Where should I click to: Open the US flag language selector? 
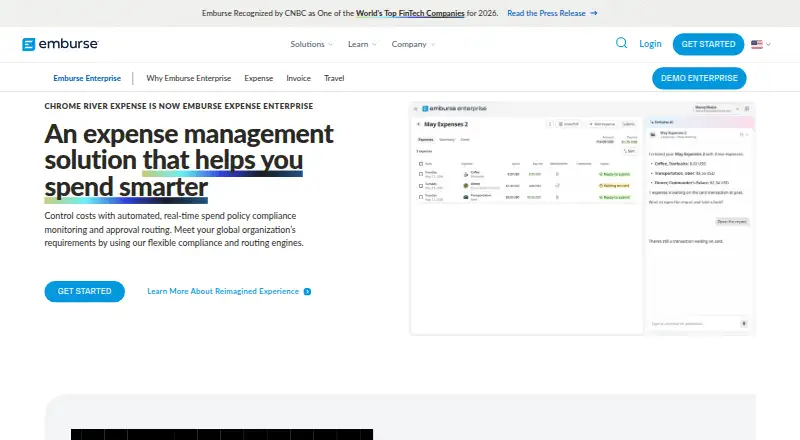[761, 44]
